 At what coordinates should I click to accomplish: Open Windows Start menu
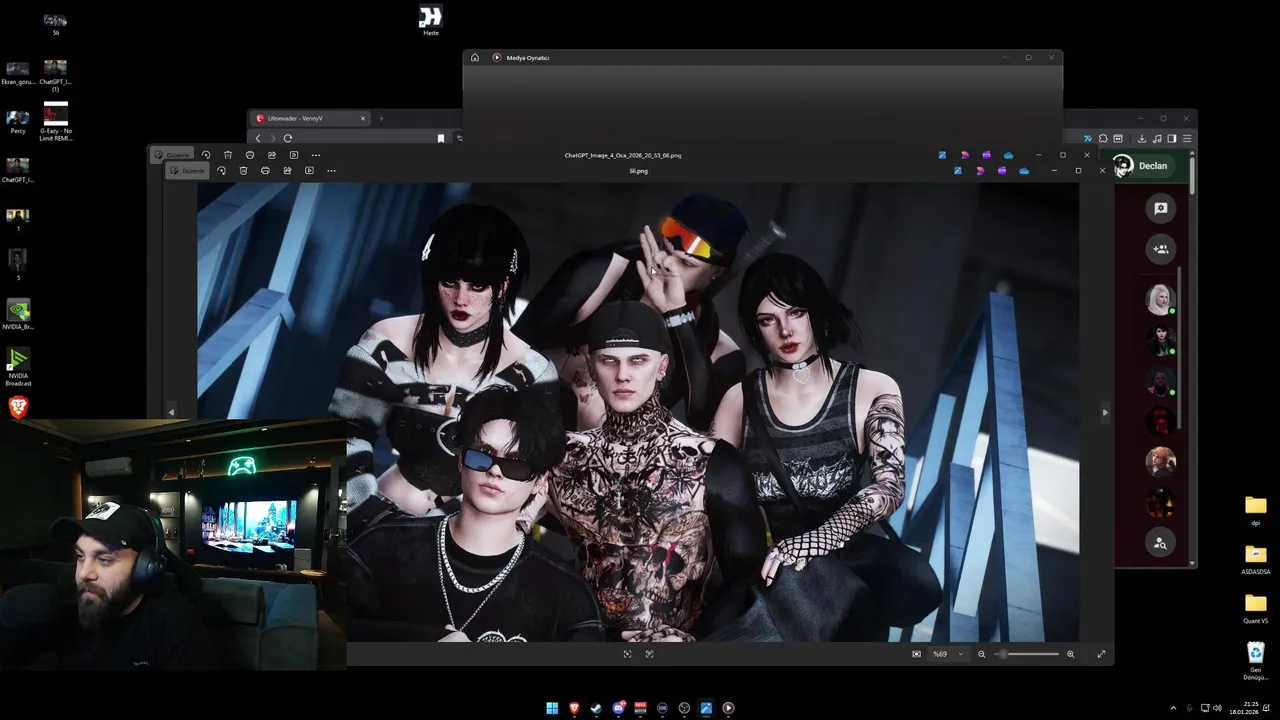click(552, 708)
